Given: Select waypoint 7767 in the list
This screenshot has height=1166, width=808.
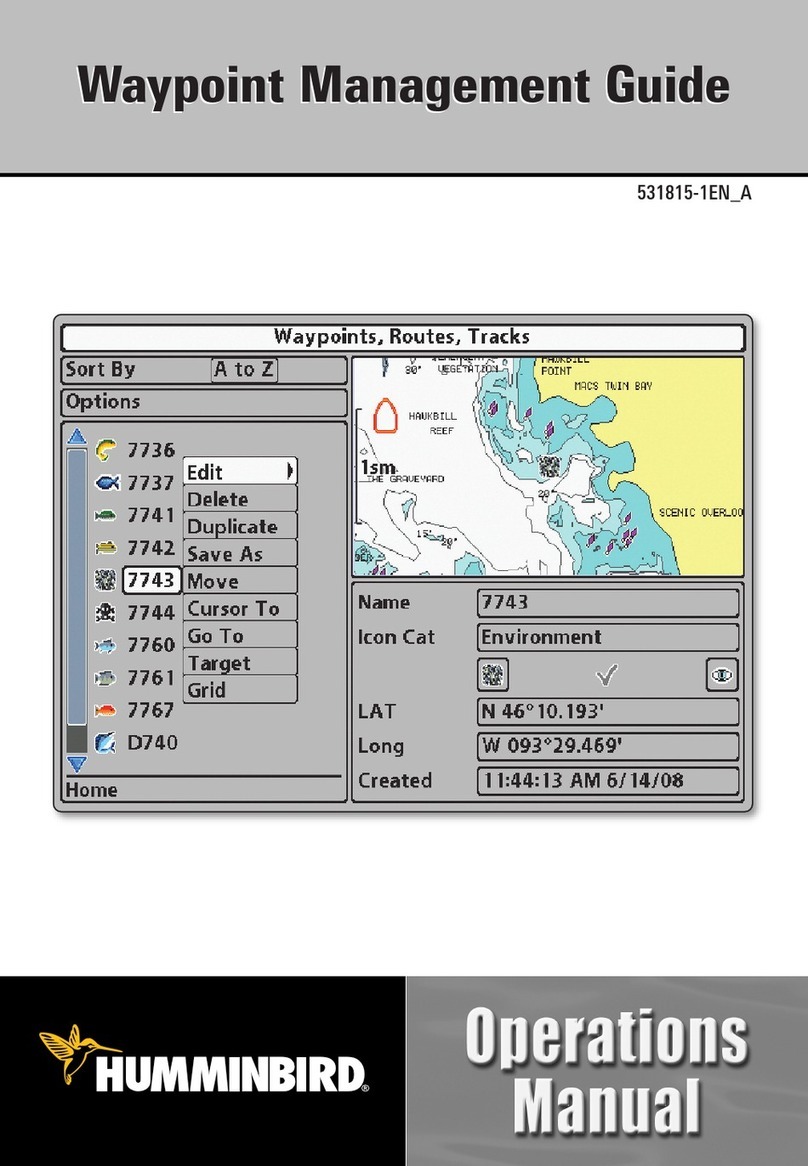Looking at the screenshot, I should coord(151,710).
